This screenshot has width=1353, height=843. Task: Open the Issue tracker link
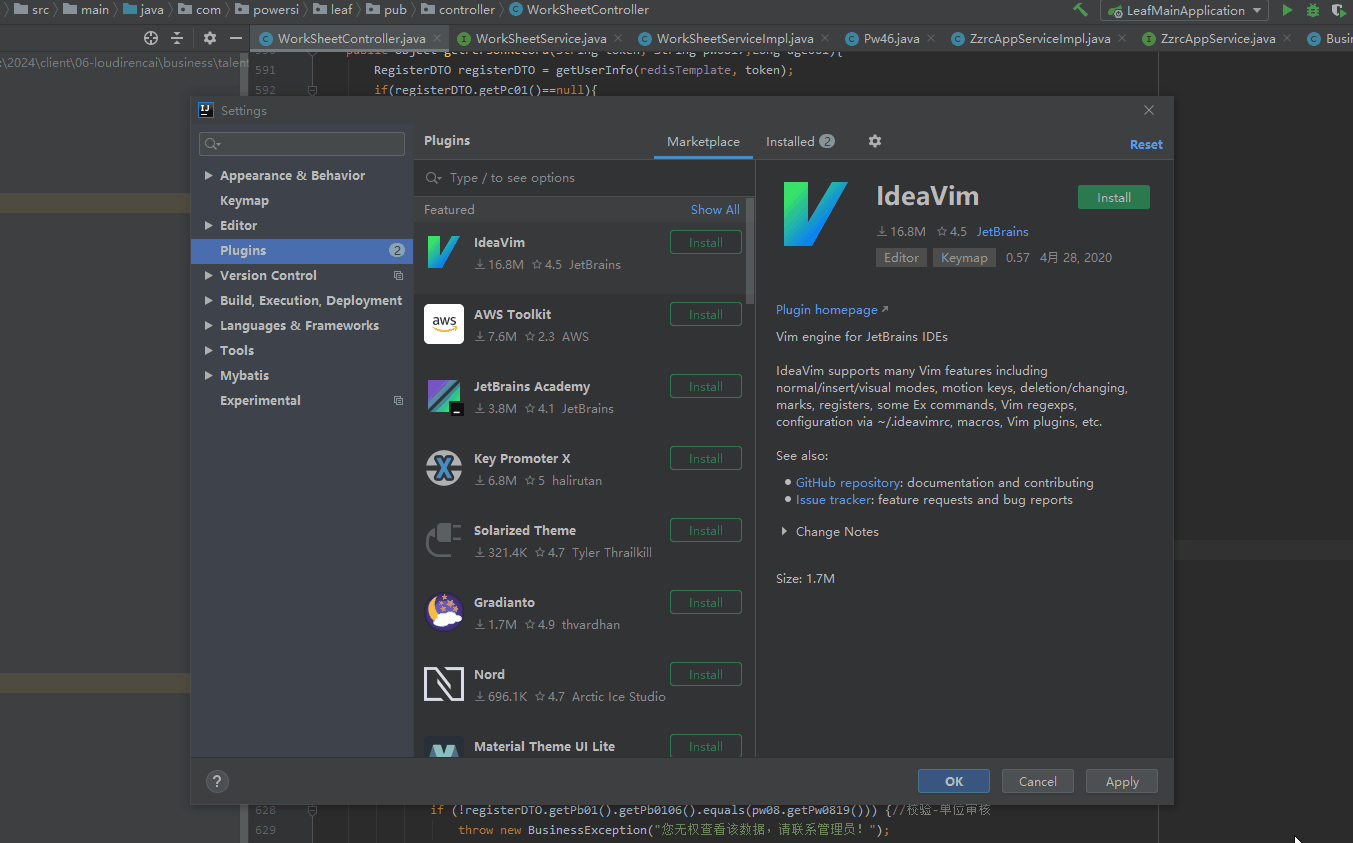coord(834,500)
